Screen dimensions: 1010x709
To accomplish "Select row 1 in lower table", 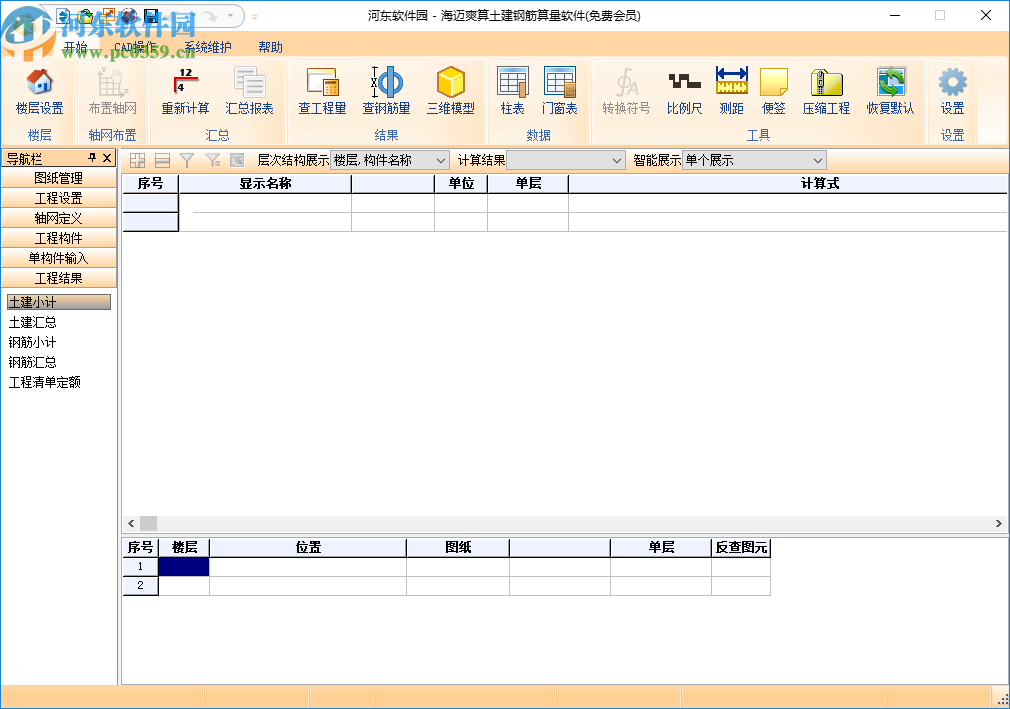I will (x=140, y=567).
